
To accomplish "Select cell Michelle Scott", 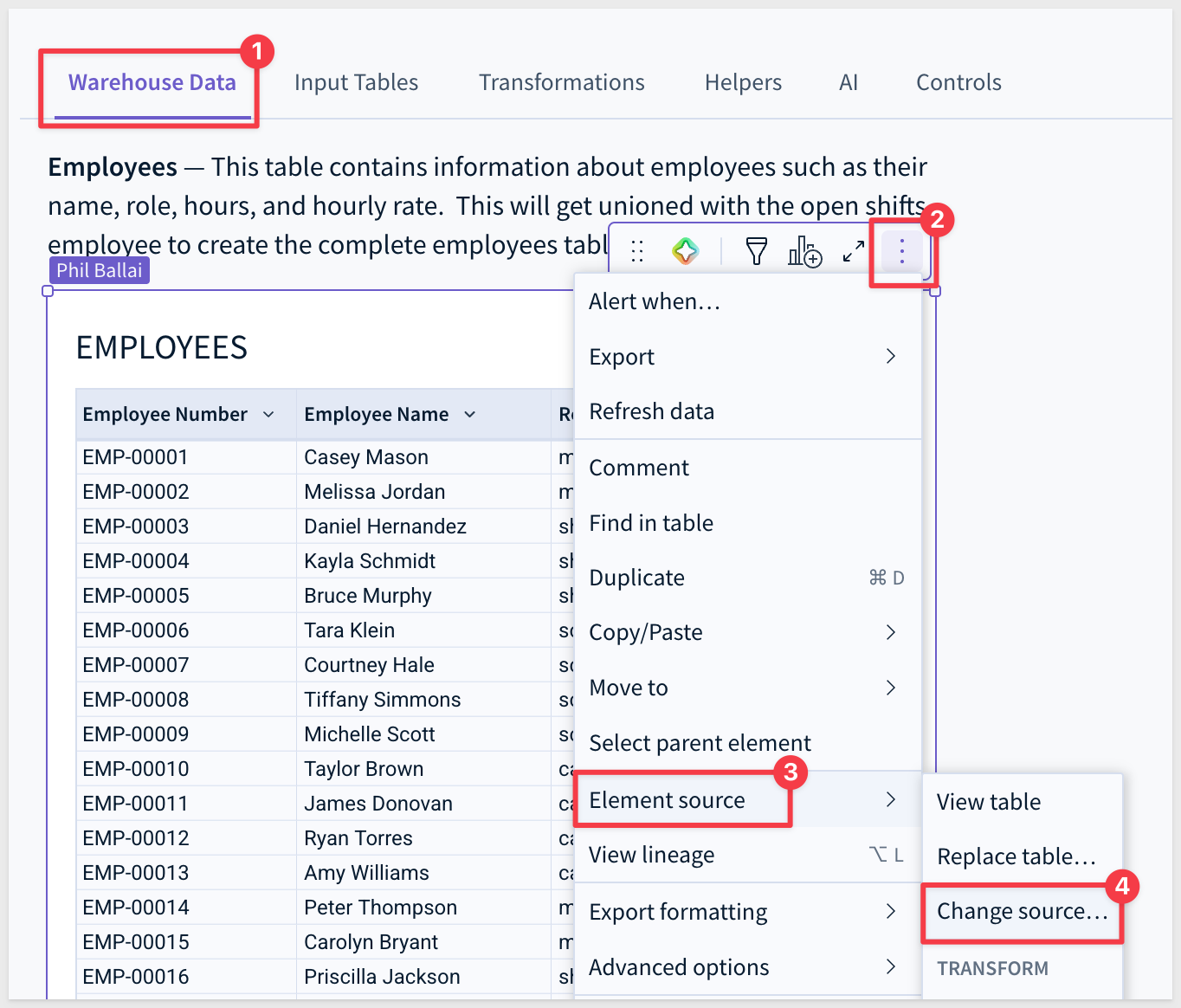I will coord(423,734).
